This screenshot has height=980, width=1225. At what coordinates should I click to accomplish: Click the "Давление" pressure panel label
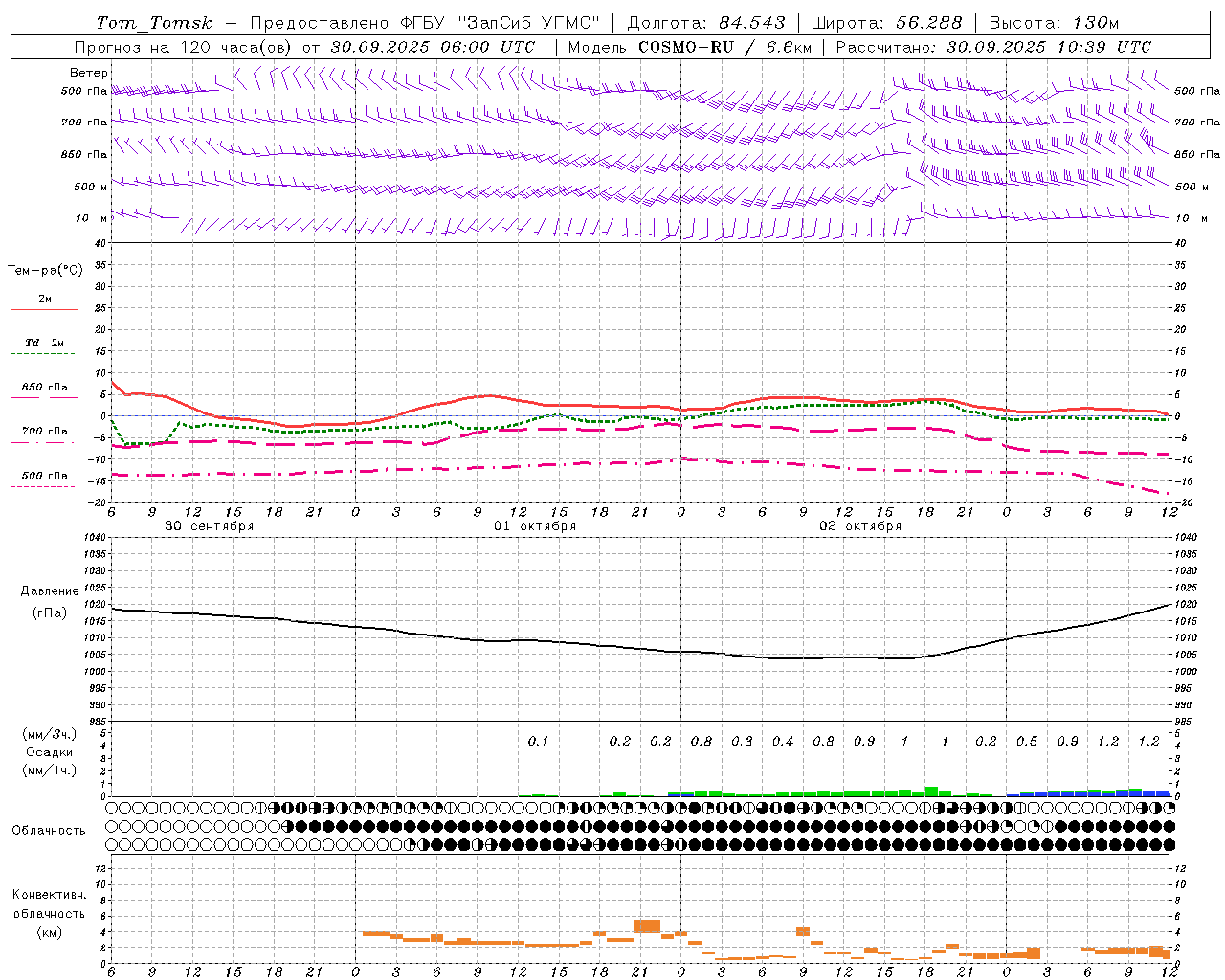(50, 591)
